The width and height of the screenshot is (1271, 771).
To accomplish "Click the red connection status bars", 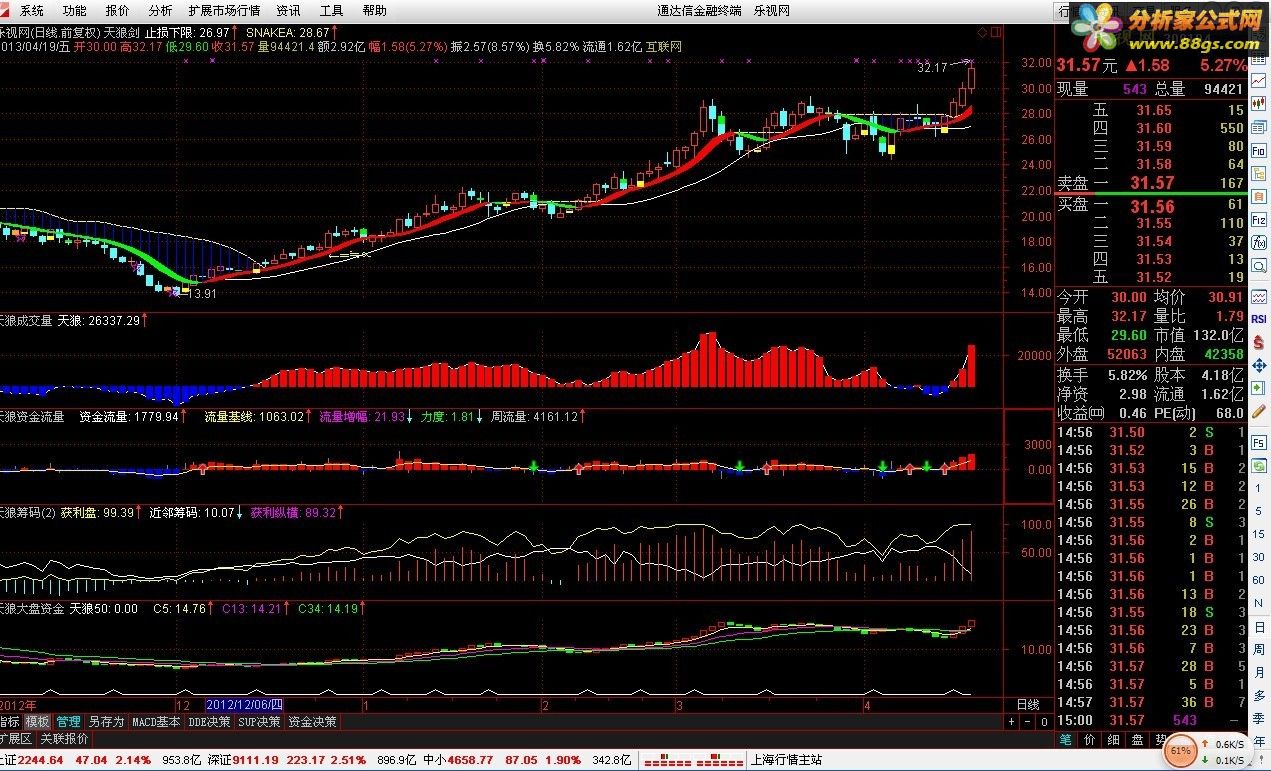I will coord(693,760).
